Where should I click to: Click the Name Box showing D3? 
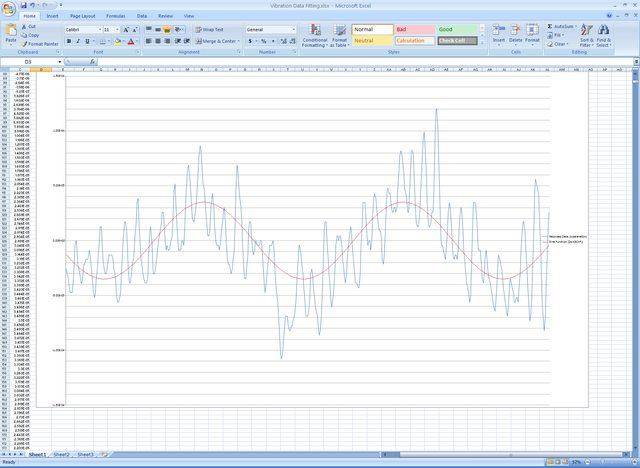coord(28,62)
